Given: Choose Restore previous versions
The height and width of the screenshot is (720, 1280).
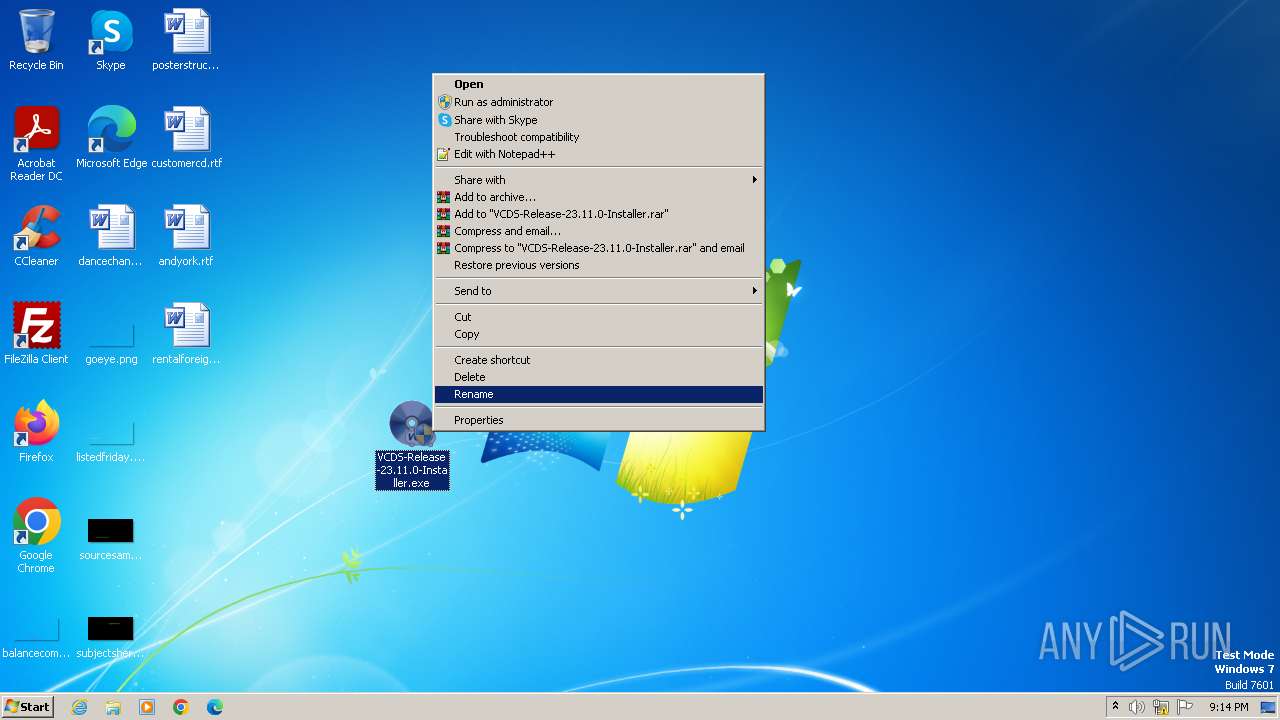Looking at the screenshot, I should [x=599, y=265].
